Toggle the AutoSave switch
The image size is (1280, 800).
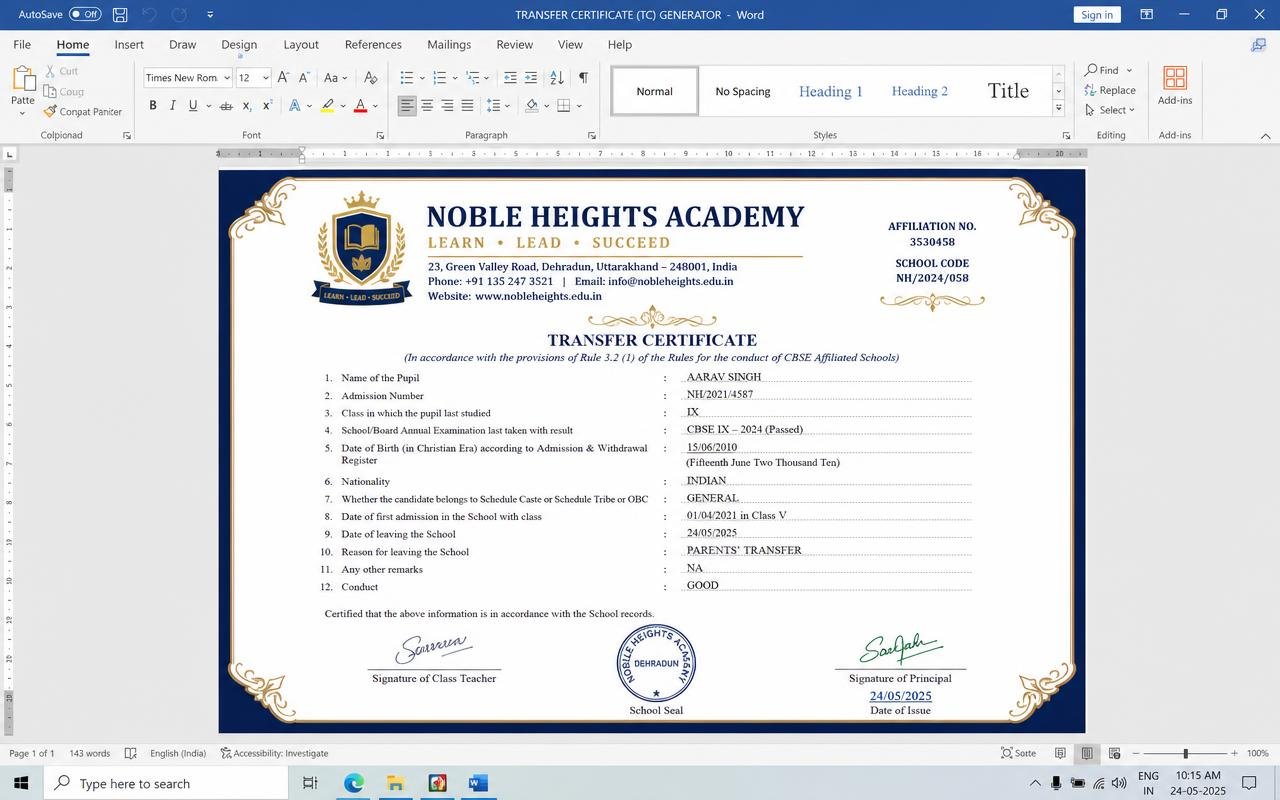(x=85, y=14)
